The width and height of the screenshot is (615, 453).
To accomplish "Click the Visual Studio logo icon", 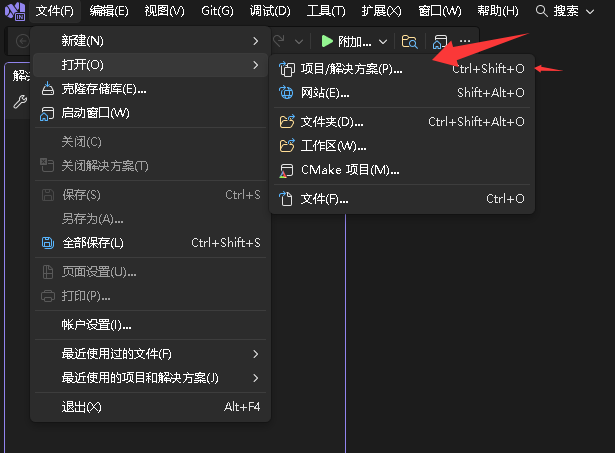I will [x=14, y=11].
